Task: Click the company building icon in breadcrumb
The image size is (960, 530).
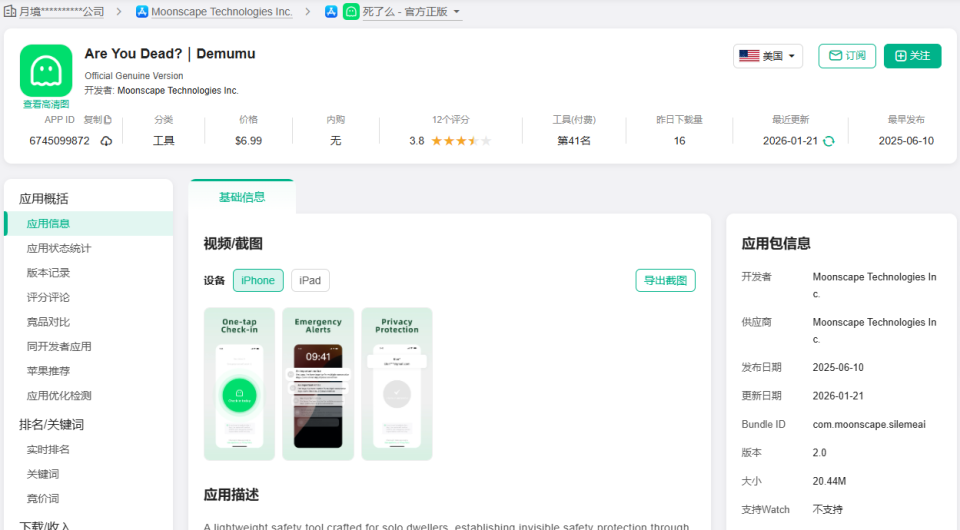Action: (10, 11)
